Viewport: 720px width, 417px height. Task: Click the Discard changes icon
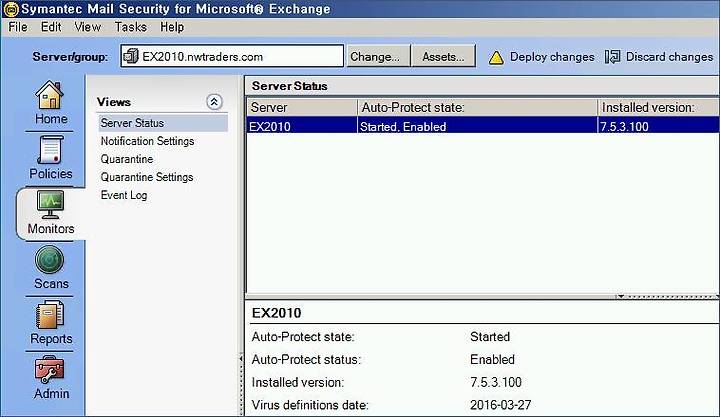coord(613,57)
